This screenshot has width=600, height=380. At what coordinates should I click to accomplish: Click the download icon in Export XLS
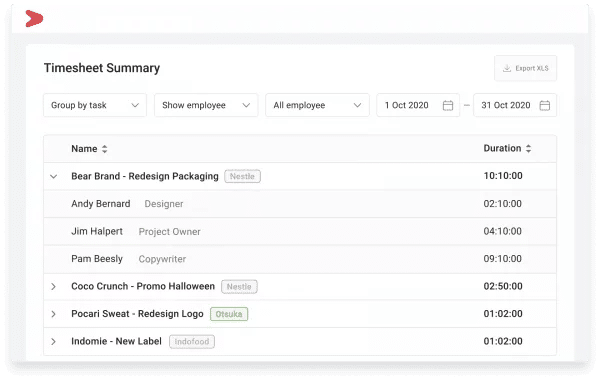507,68
